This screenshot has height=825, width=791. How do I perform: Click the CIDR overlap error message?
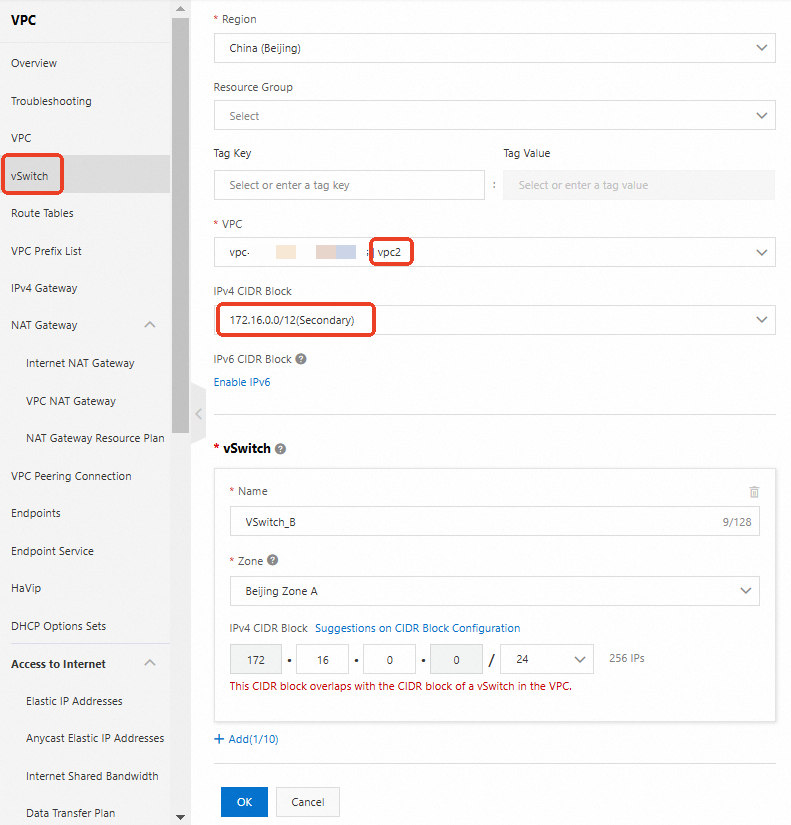(x=400, y=686)
